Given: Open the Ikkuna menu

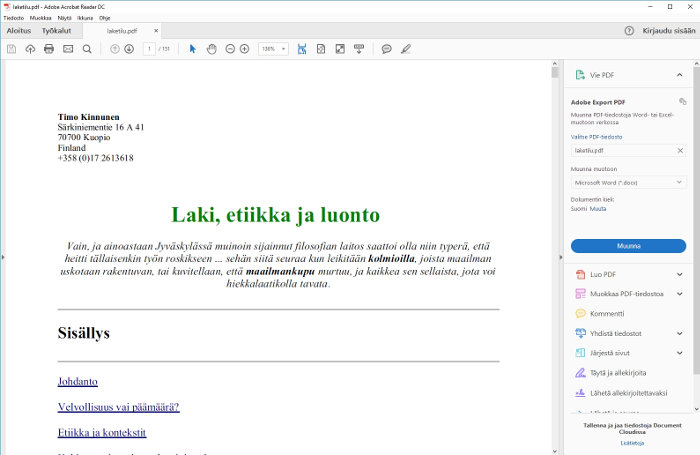Looking at the screenshot, I should [85, 18].
